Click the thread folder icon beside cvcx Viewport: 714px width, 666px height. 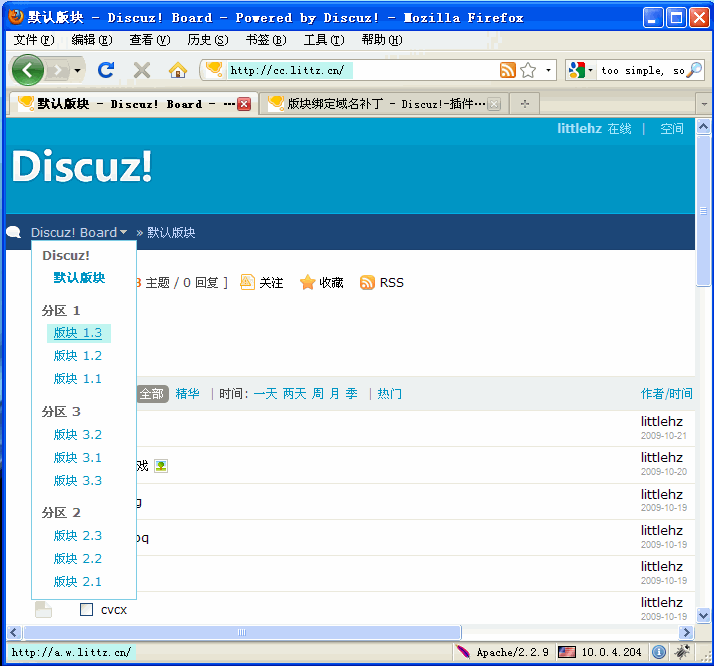[43, 610]
